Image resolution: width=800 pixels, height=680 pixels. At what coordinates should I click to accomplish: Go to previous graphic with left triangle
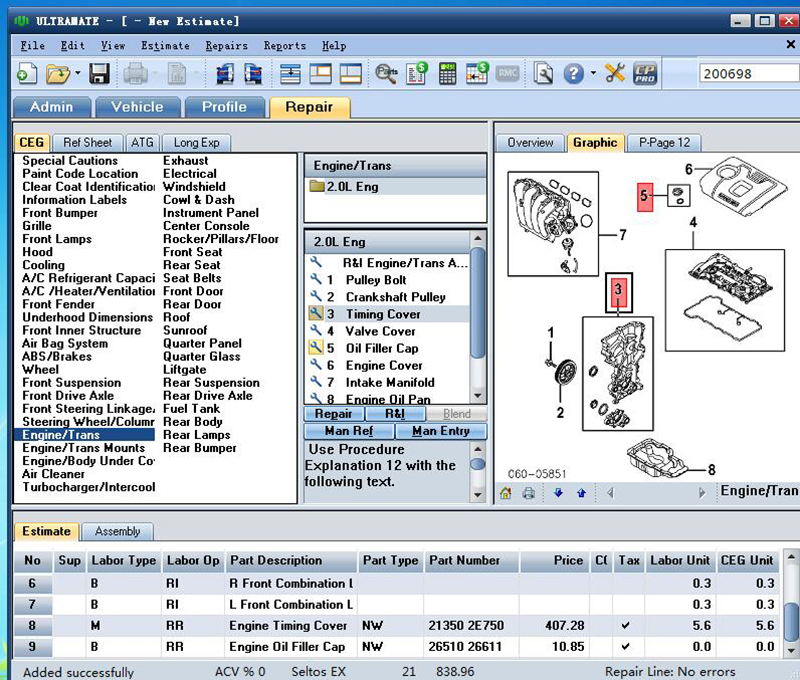coord(610,493)
